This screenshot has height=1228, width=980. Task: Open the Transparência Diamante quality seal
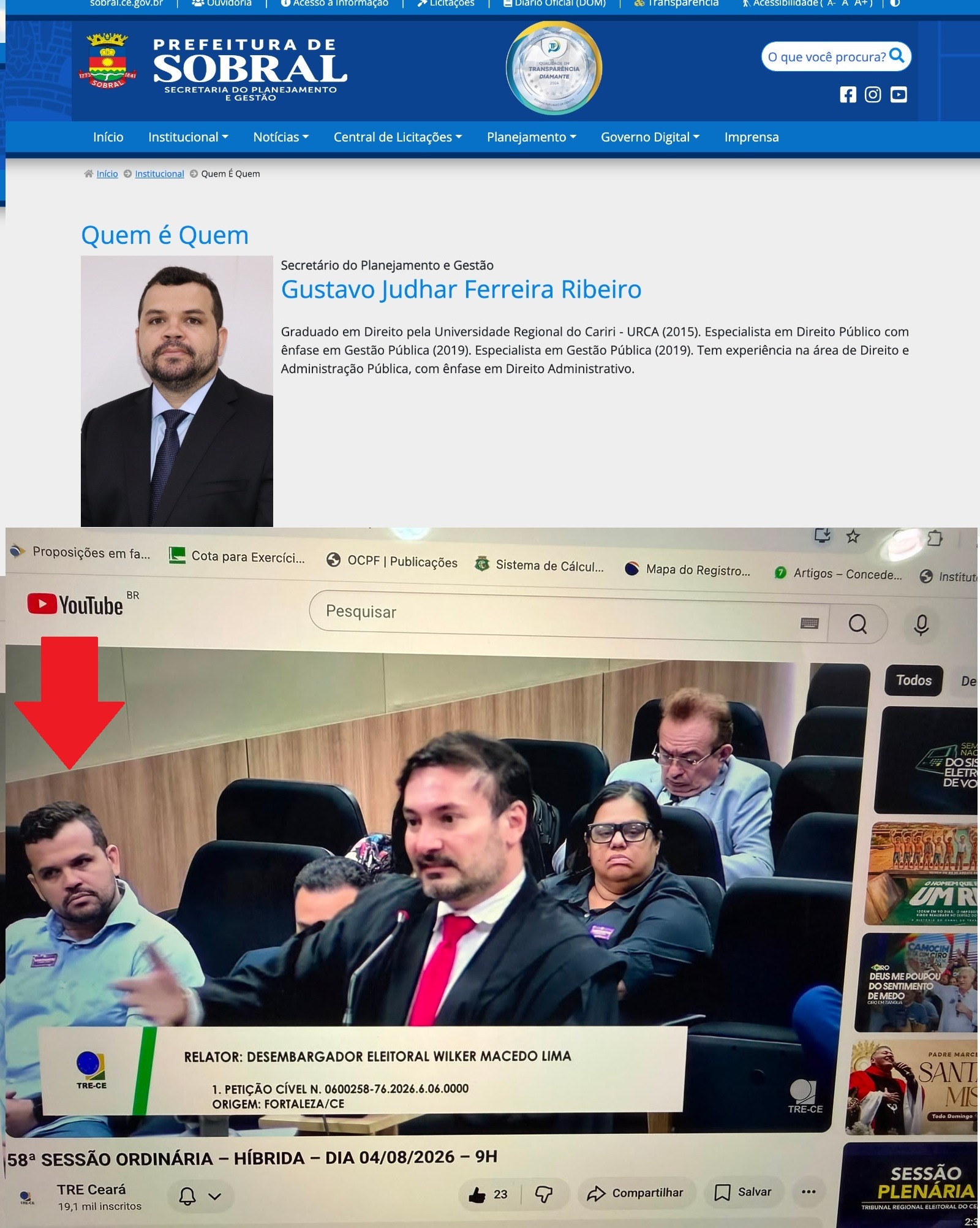(554, 67)
